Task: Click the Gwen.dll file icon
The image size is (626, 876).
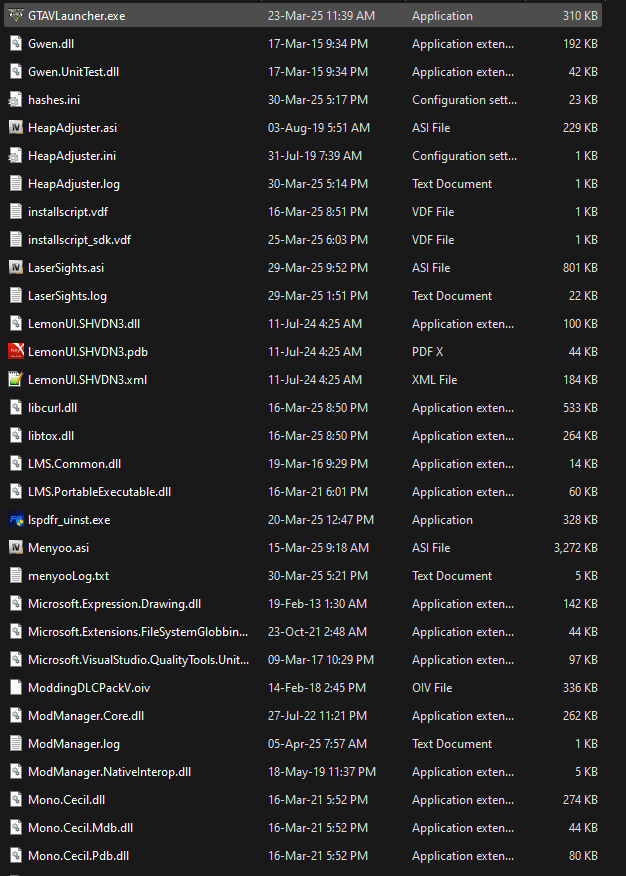Action: tap(16, 44)
